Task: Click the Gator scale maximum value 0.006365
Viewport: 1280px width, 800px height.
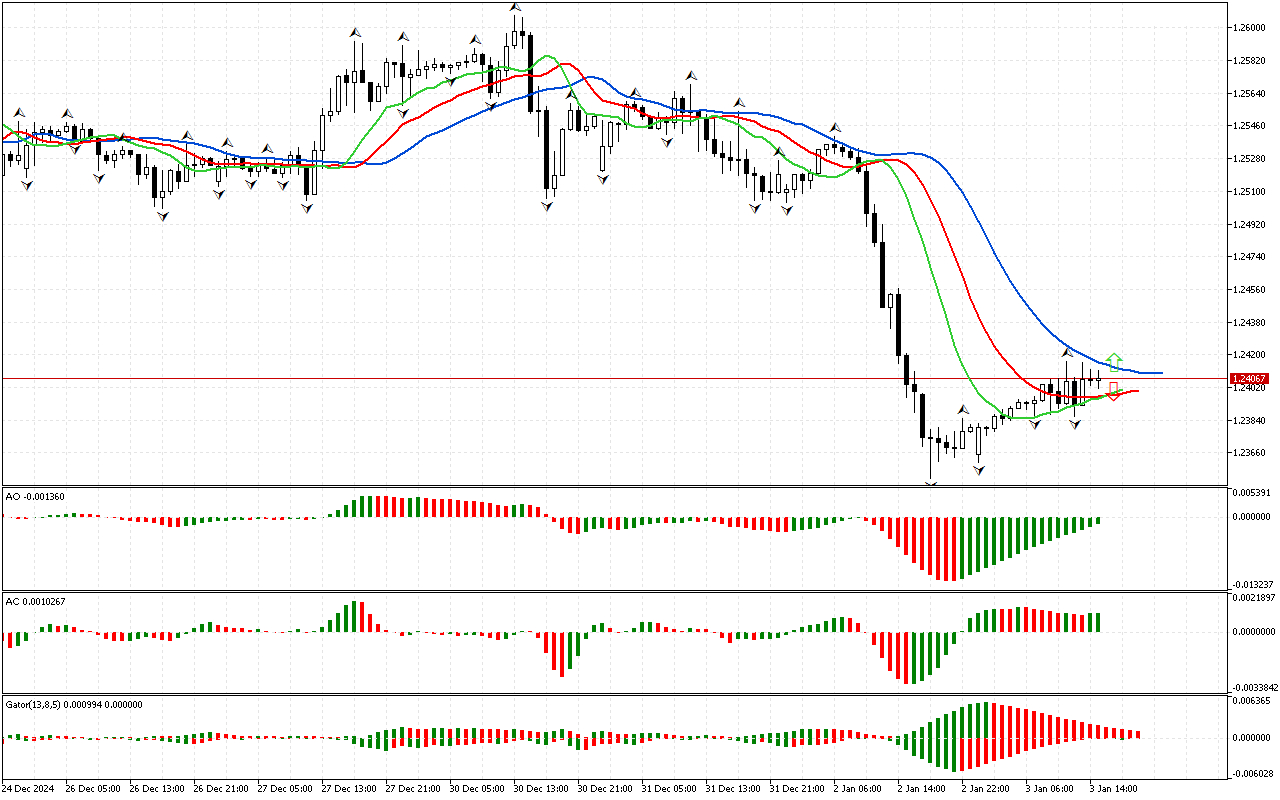Action: pyautogui.click(x=1253, y=702)
